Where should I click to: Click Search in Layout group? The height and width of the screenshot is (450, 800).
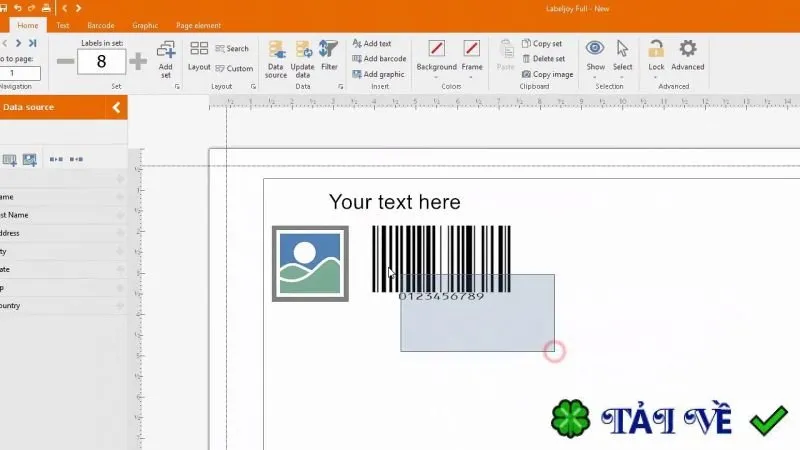[x=232, y=48]
